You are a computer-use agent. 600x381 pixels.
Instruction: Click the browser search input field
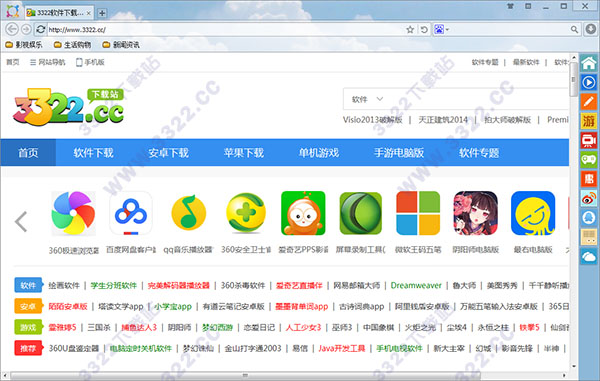(x=509, y=29)
